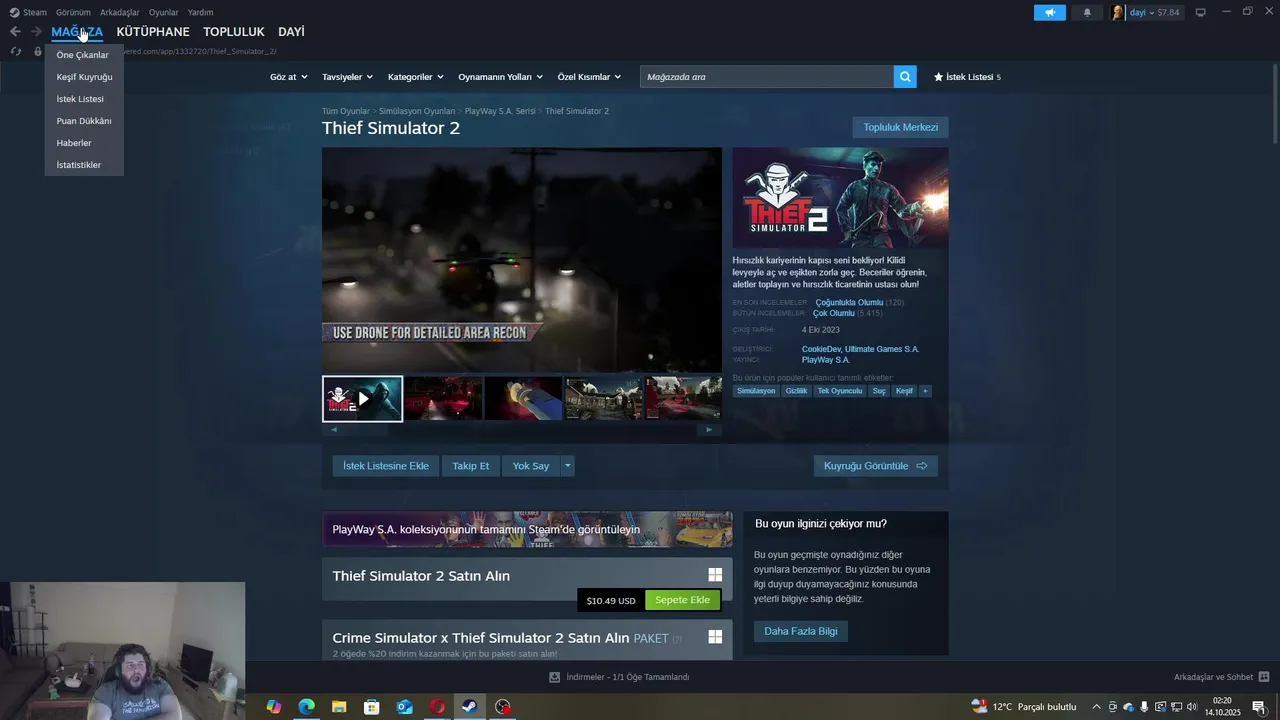
Task: Select Öne Çıkanlar in Mağaza menu
Action: tap(82, 55)
